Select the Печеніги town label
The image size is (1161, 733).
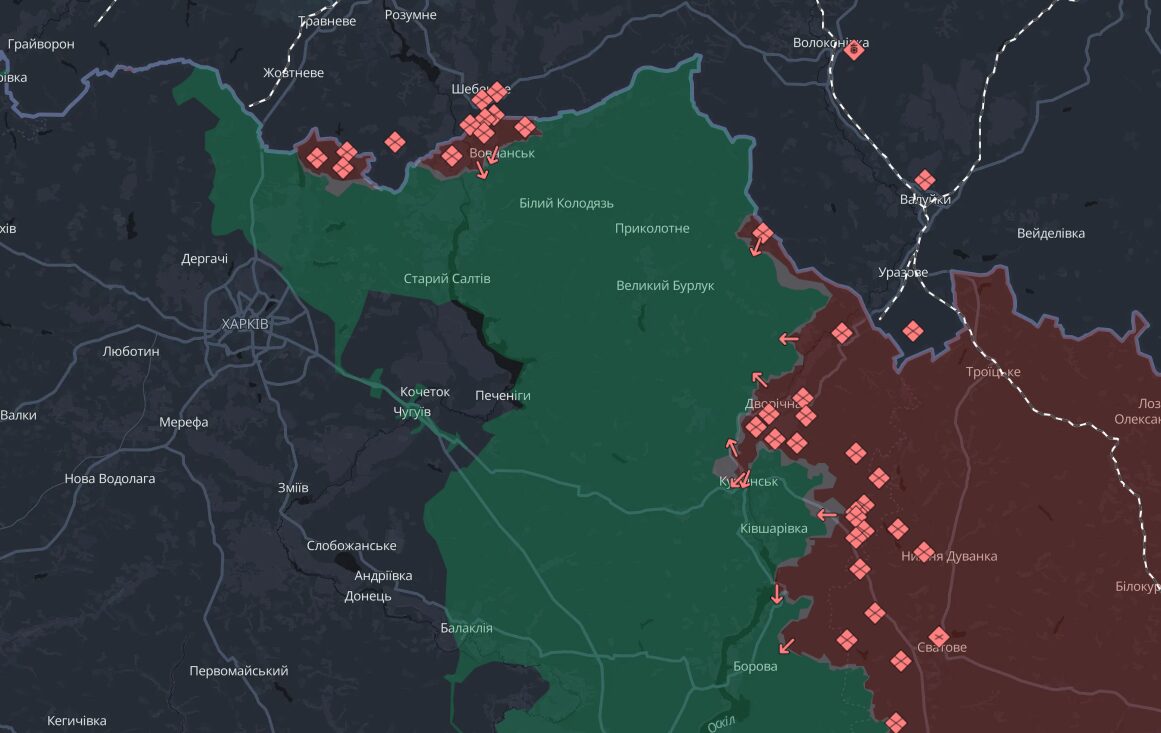(x=503, y=395)
